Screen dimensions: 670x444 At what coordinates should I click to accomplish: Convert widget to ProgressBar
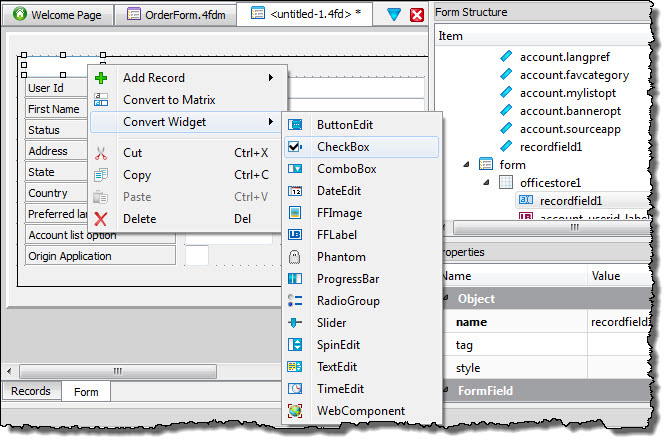pos(361,279)
